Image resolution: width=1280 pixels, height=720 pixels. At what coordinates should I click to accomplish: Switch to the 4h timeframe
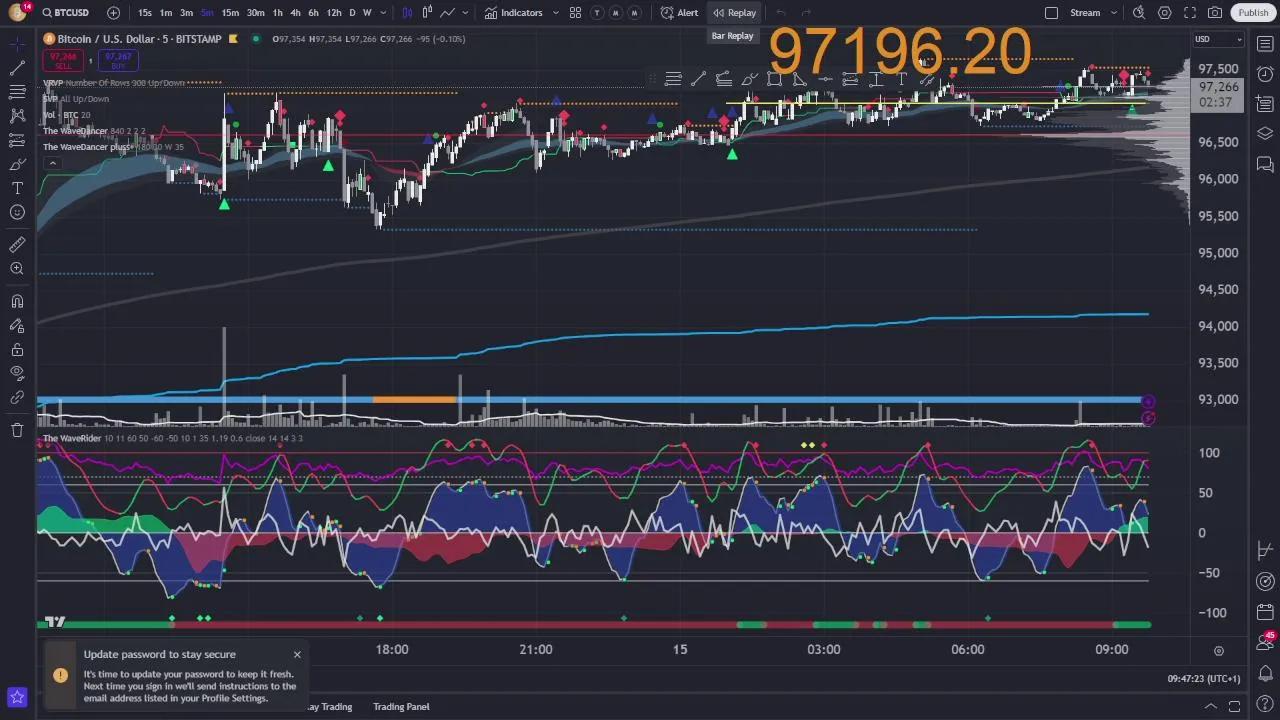295,13
